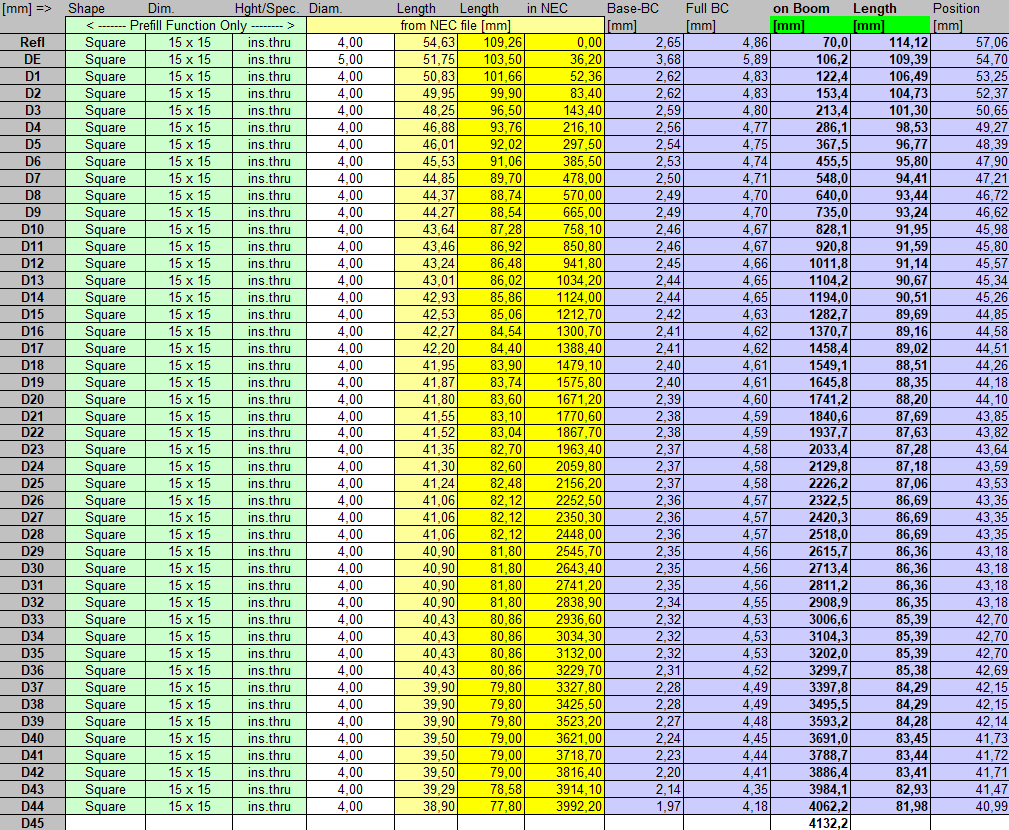Select the cell with value 88,74

(x=491, y=196)
